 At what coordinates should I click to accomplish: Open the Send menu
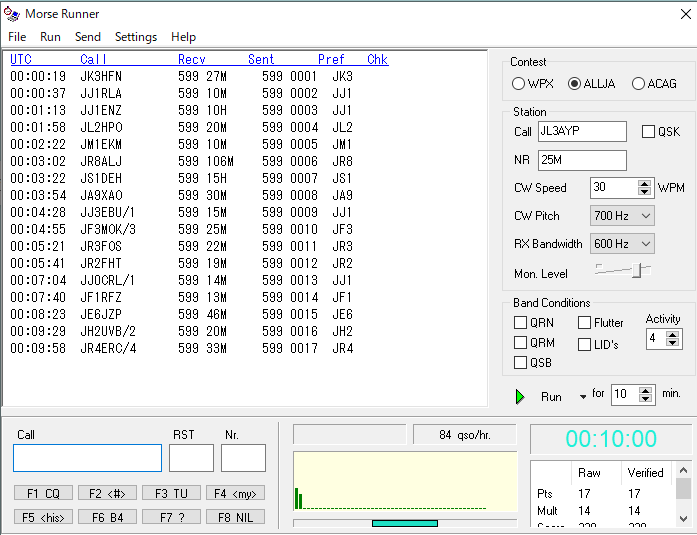88,37
